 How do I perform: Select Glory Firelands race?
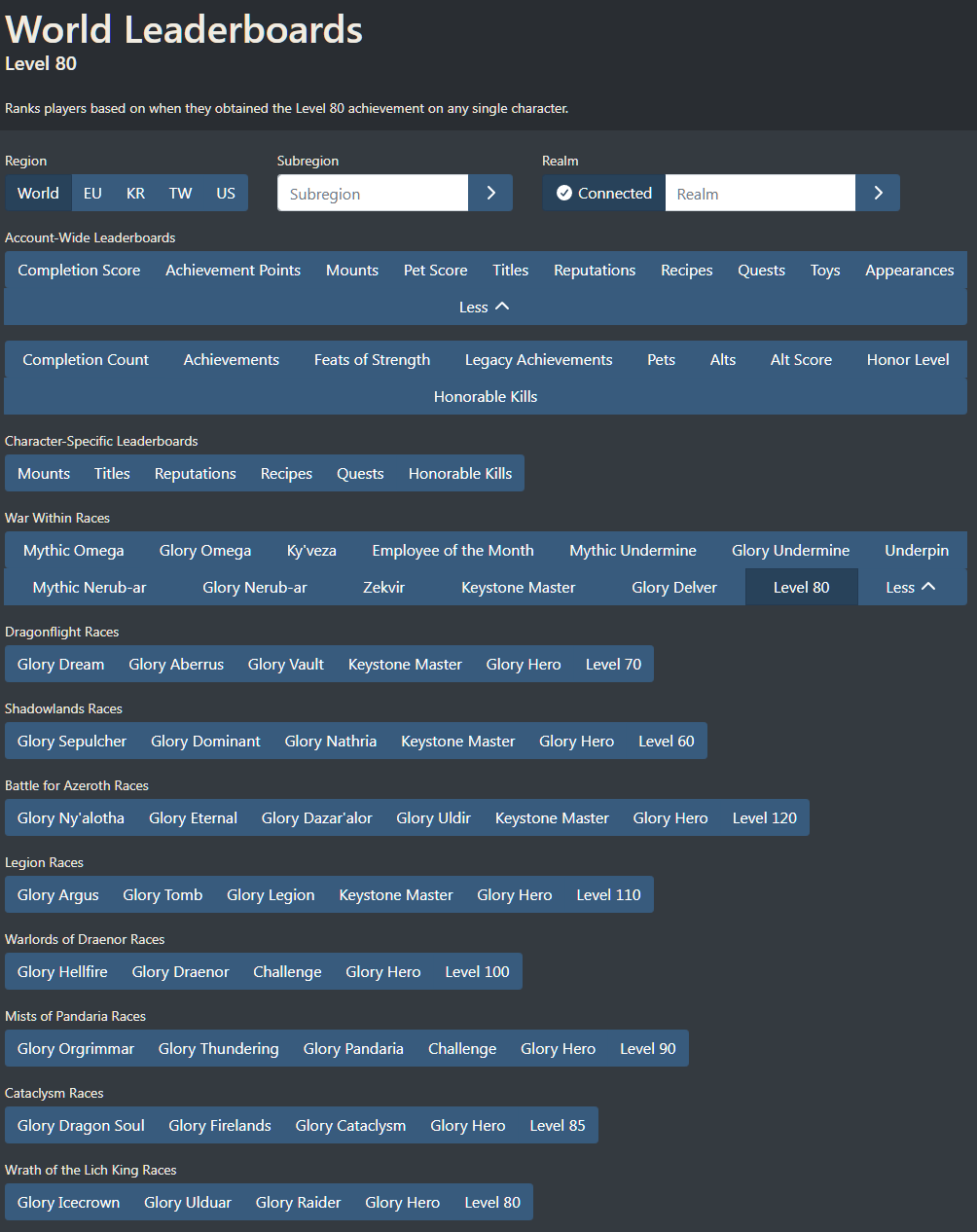coord(220,1125)
